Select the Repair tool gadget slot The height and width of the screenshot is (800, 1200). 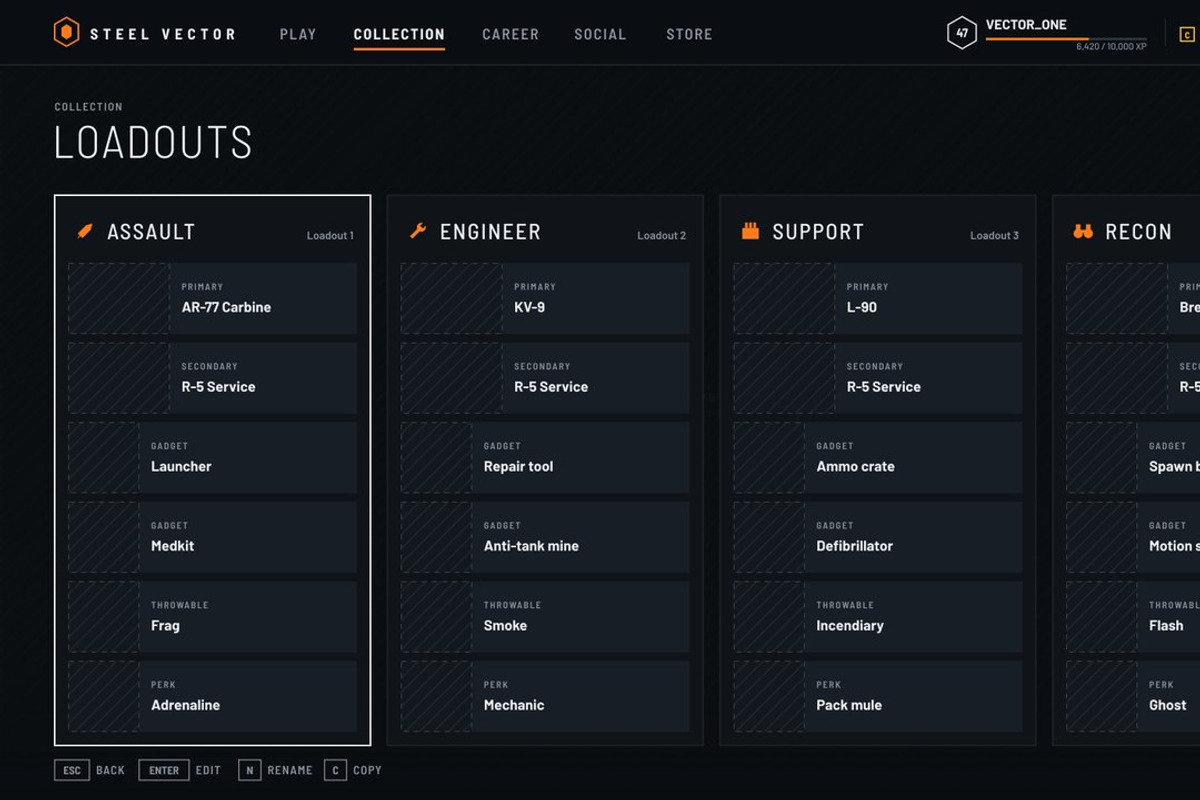[x=545, y=458]
